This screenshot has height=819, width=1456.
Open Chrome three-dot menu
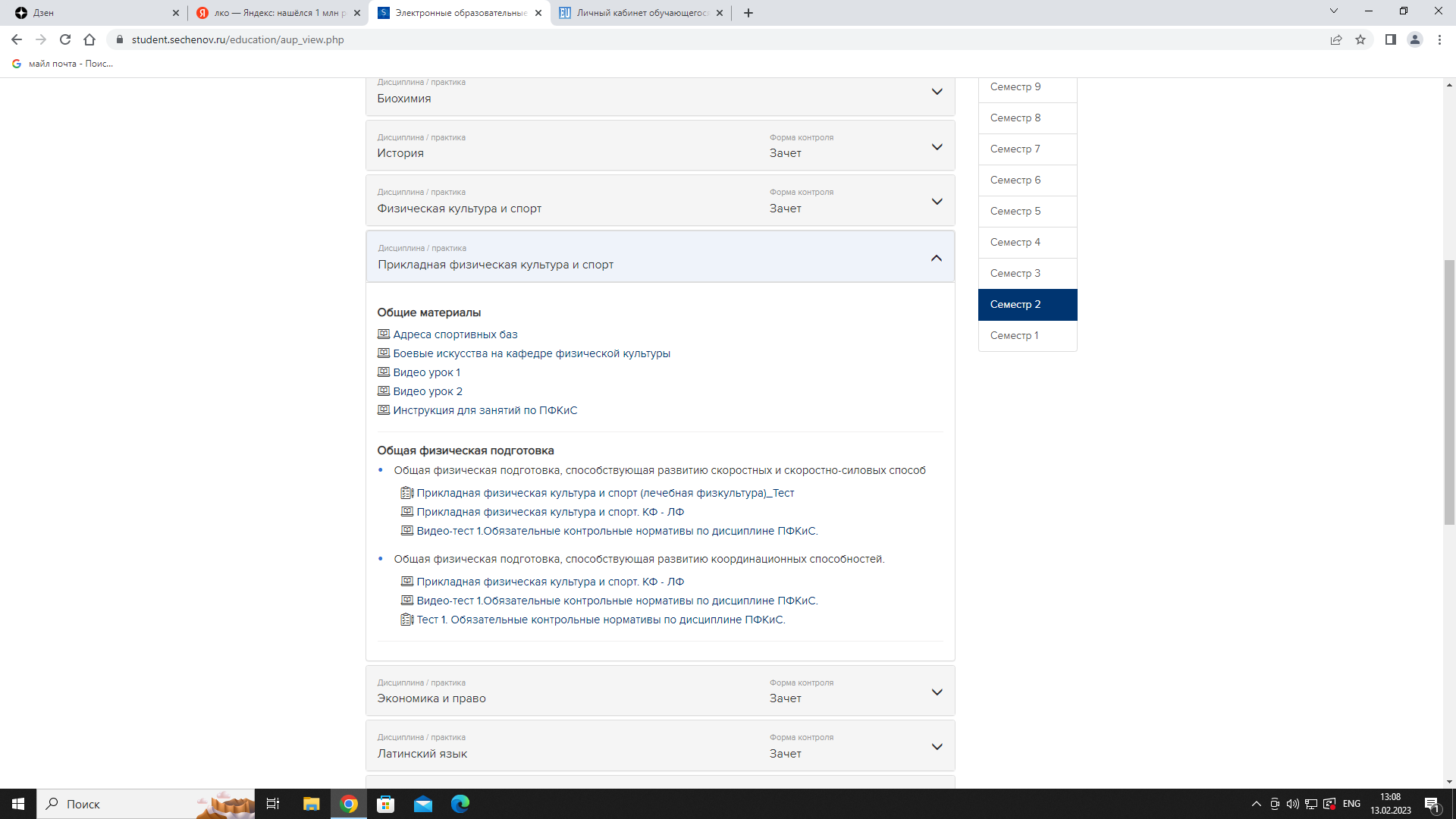click(1439, 39)
